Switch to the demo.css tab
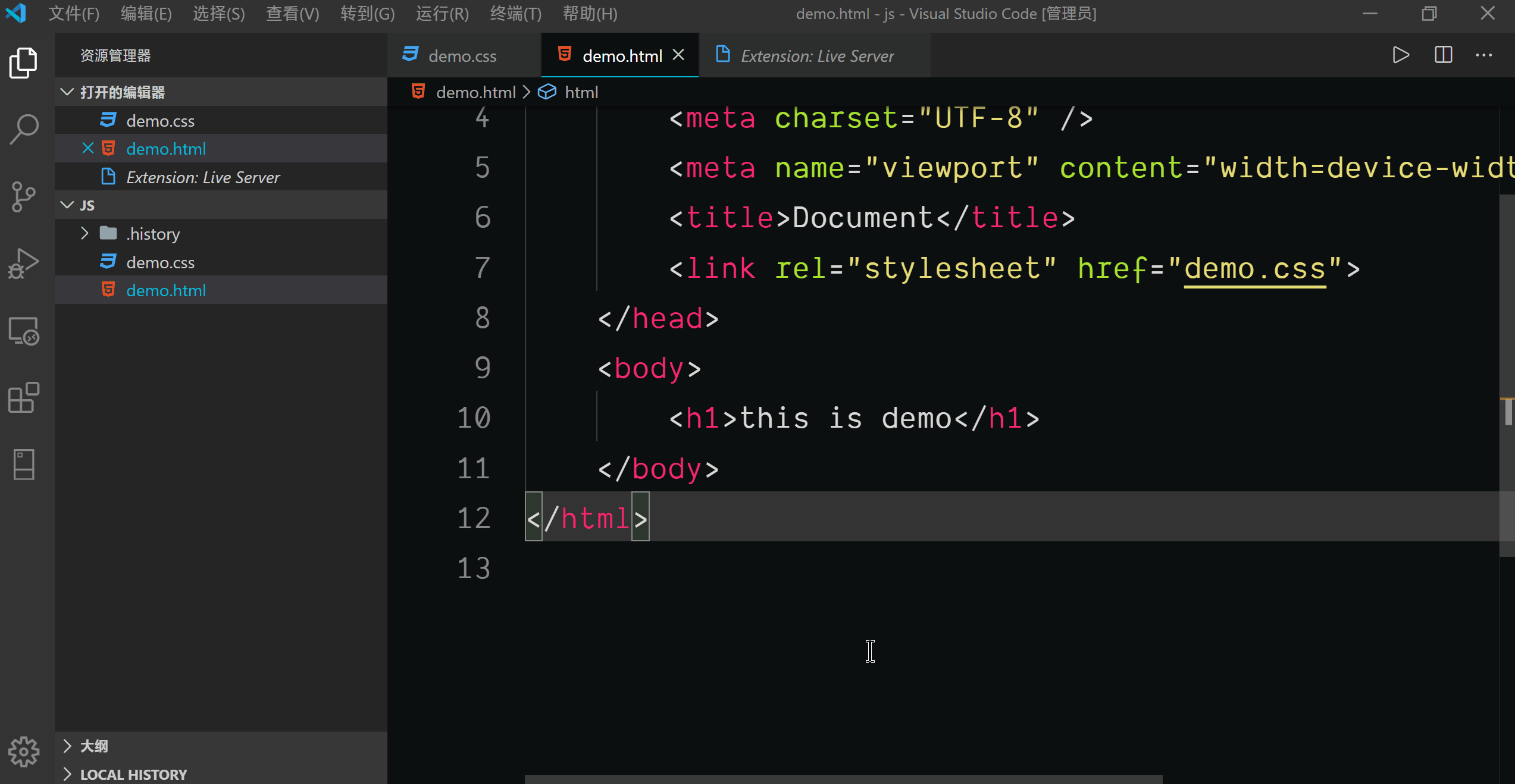This screenshot has width=1515, height=784. [462, 56]
